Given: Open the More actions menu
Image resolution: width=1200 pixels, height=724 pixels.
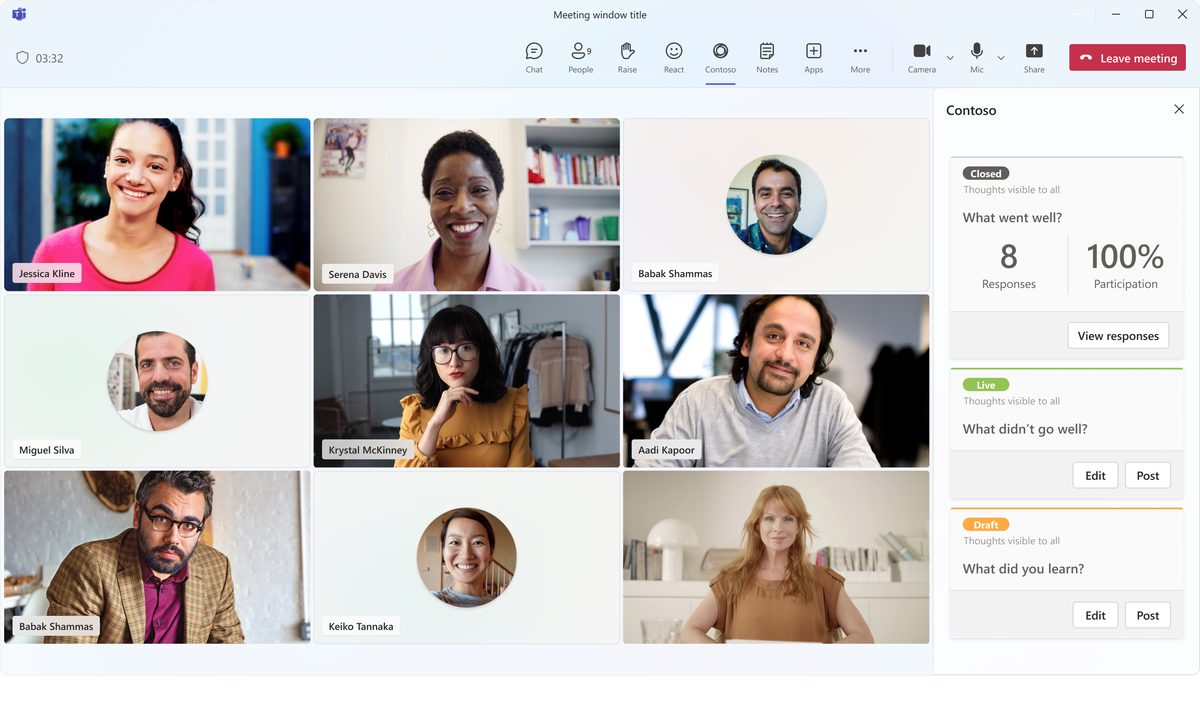Looking at the screenshot, I should pos(860,57).
